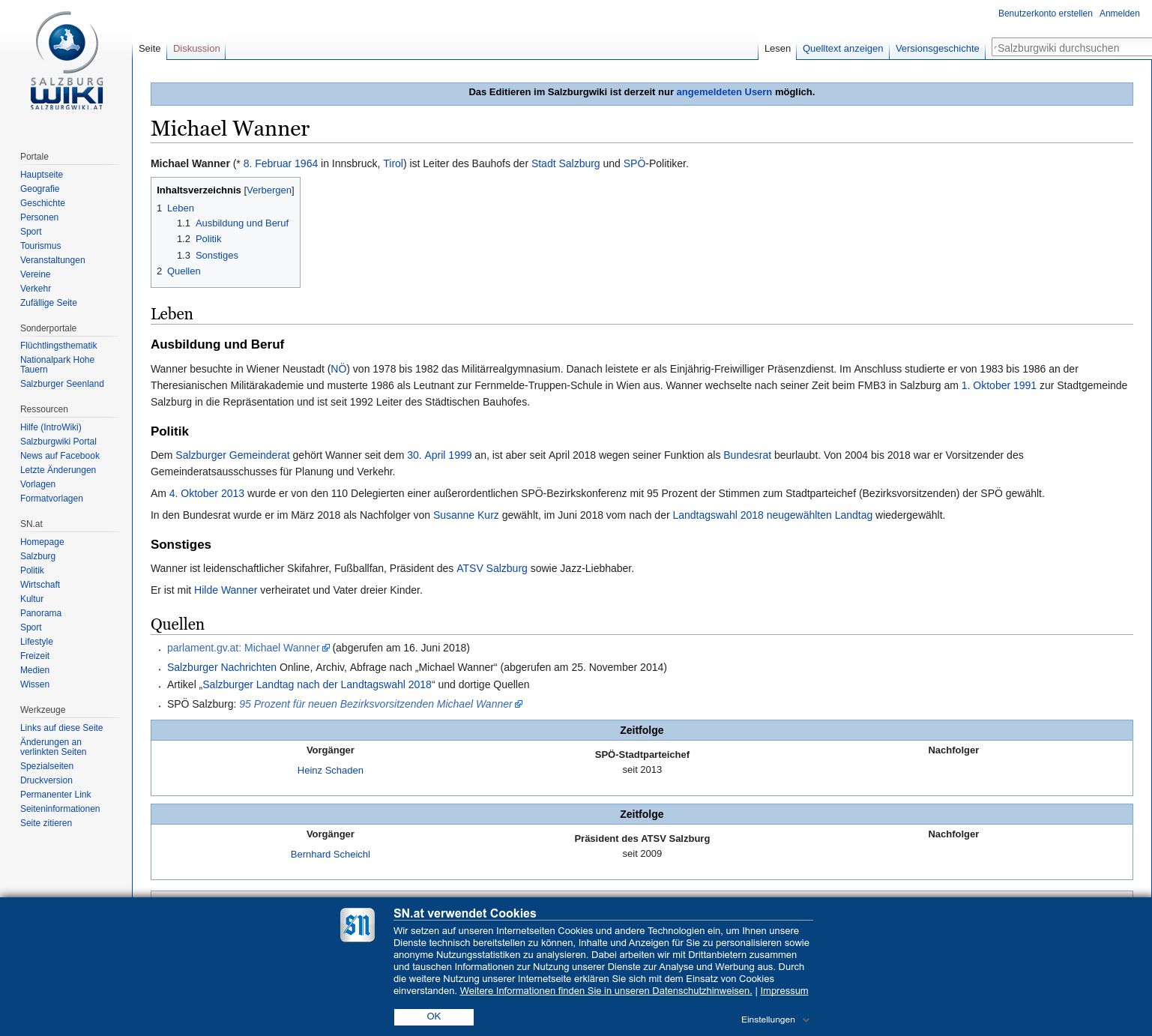Open Landtagswahl 2018 neugewählten Landtag link
The height and width of the screenshot is (1036, 1152).
point(773,515)
